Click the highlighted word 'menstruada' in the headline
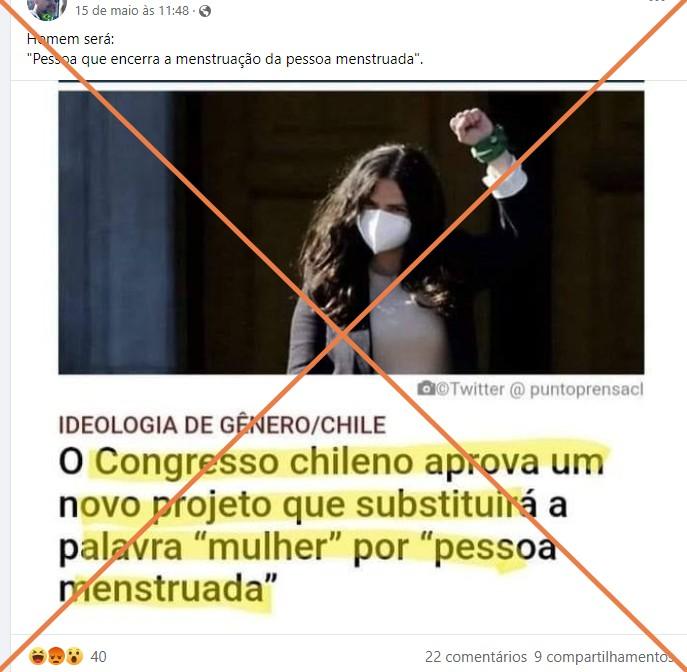 tap(168, 590)
